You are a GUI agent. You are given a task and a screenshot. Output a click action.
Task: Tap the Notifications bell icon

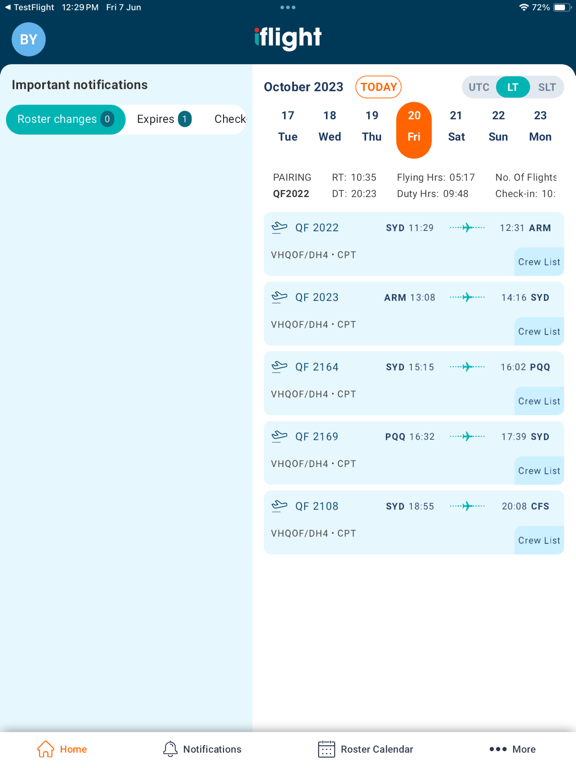point(170,749)
